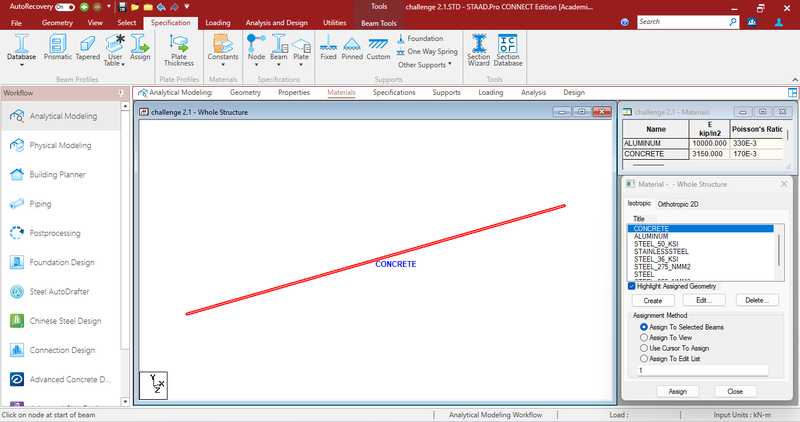This screenshot has width=800, height=422.
Task: Click the Assign button in Material dialog
Action: 678,391
